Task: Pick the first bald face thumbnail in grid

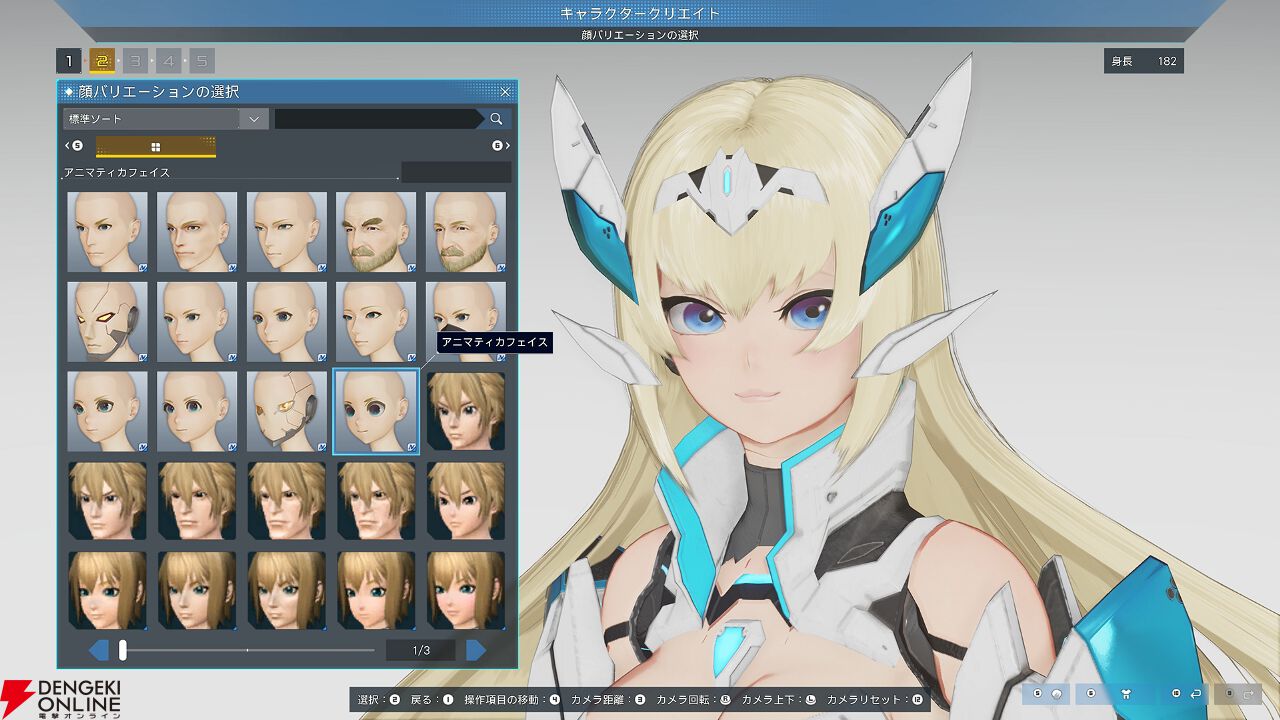Action: [107, 232]
